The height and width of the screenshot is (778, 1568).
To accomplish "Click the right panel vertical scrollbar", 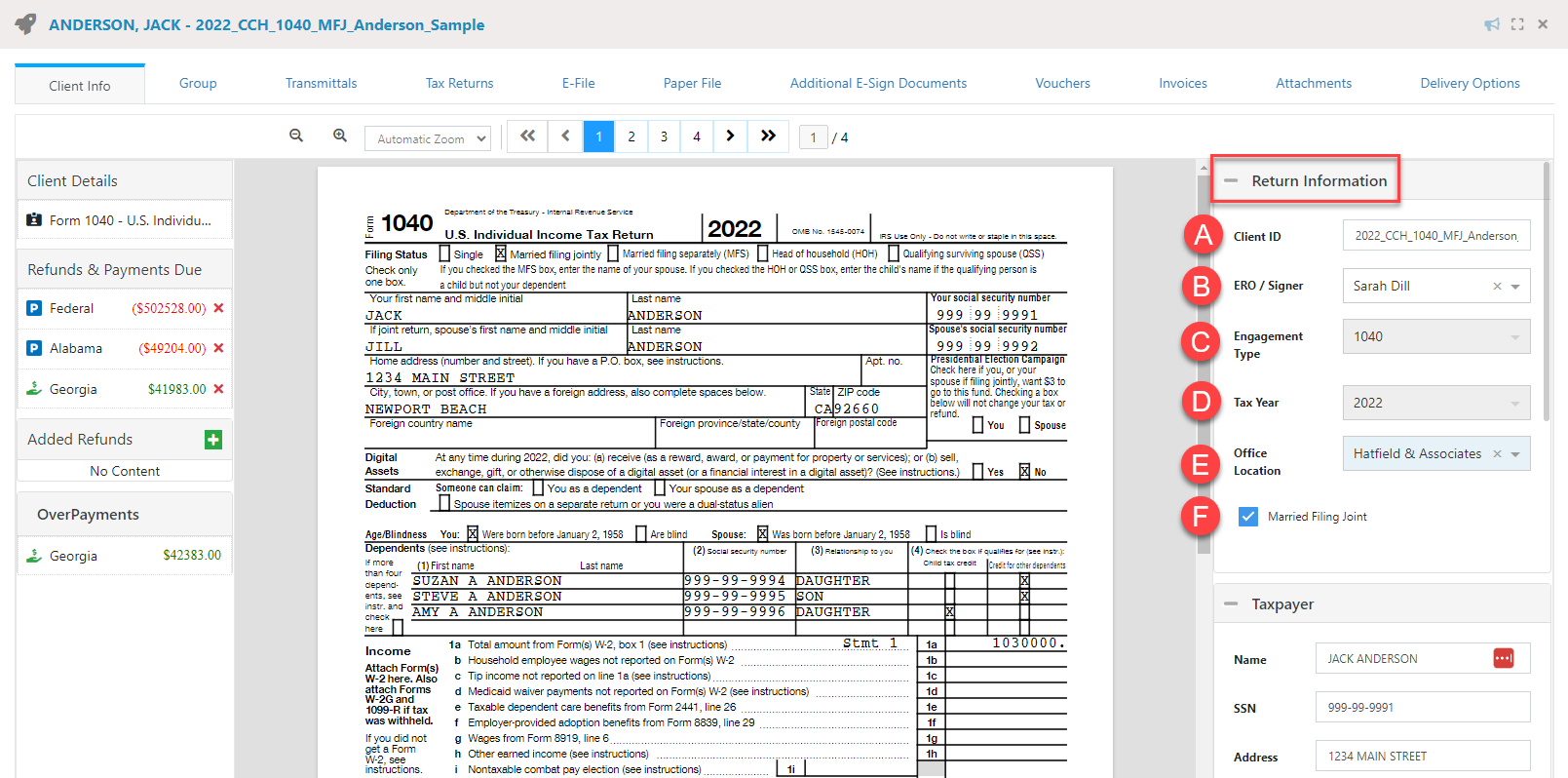I will [1547, 292].
